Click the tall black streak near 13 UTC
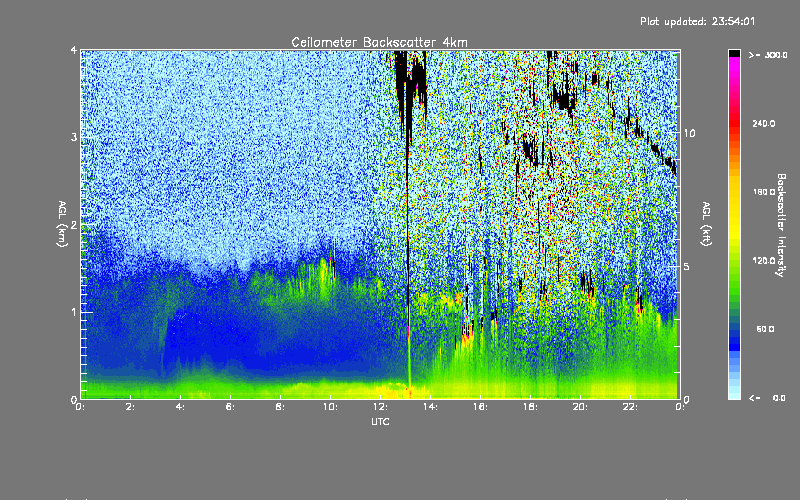The width and height of the screenshot is (800, 500). pos(408,219)
